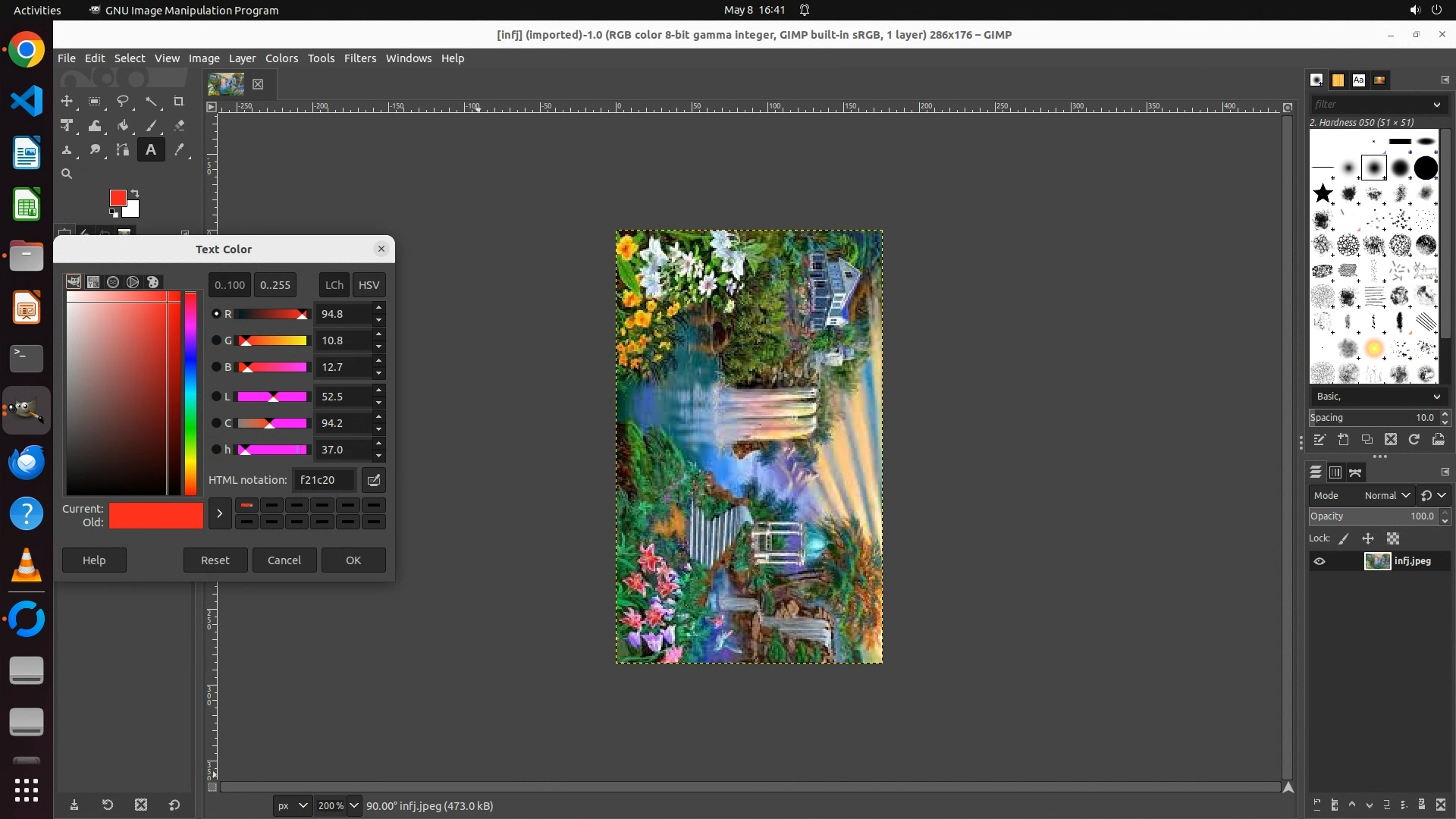Select the Zoom magnifier tool
The height and width of the screenshot is (819, 1456).
(x=67, y=174)
